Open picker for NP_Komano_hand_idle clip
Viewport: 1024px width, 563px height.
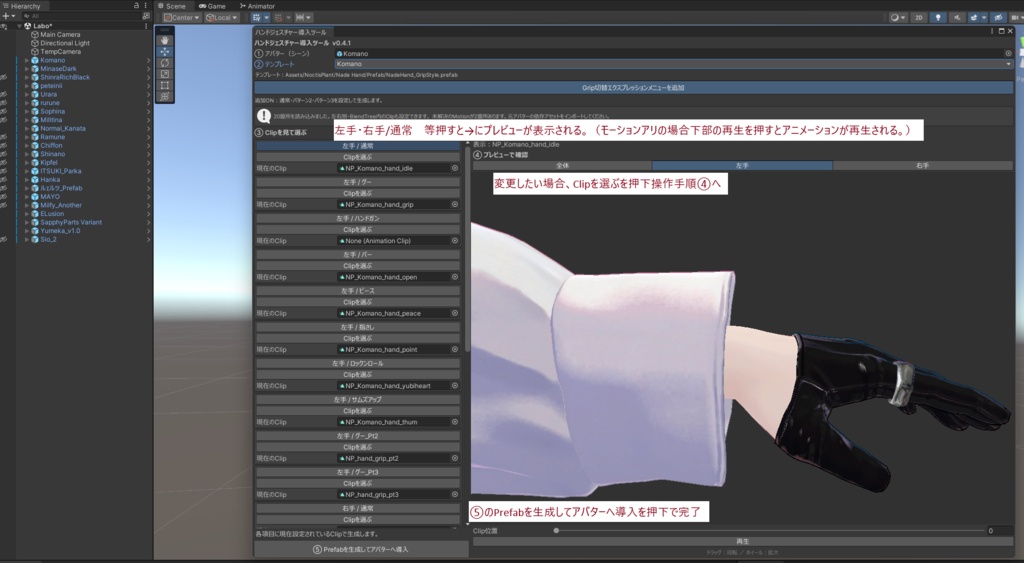455,168
